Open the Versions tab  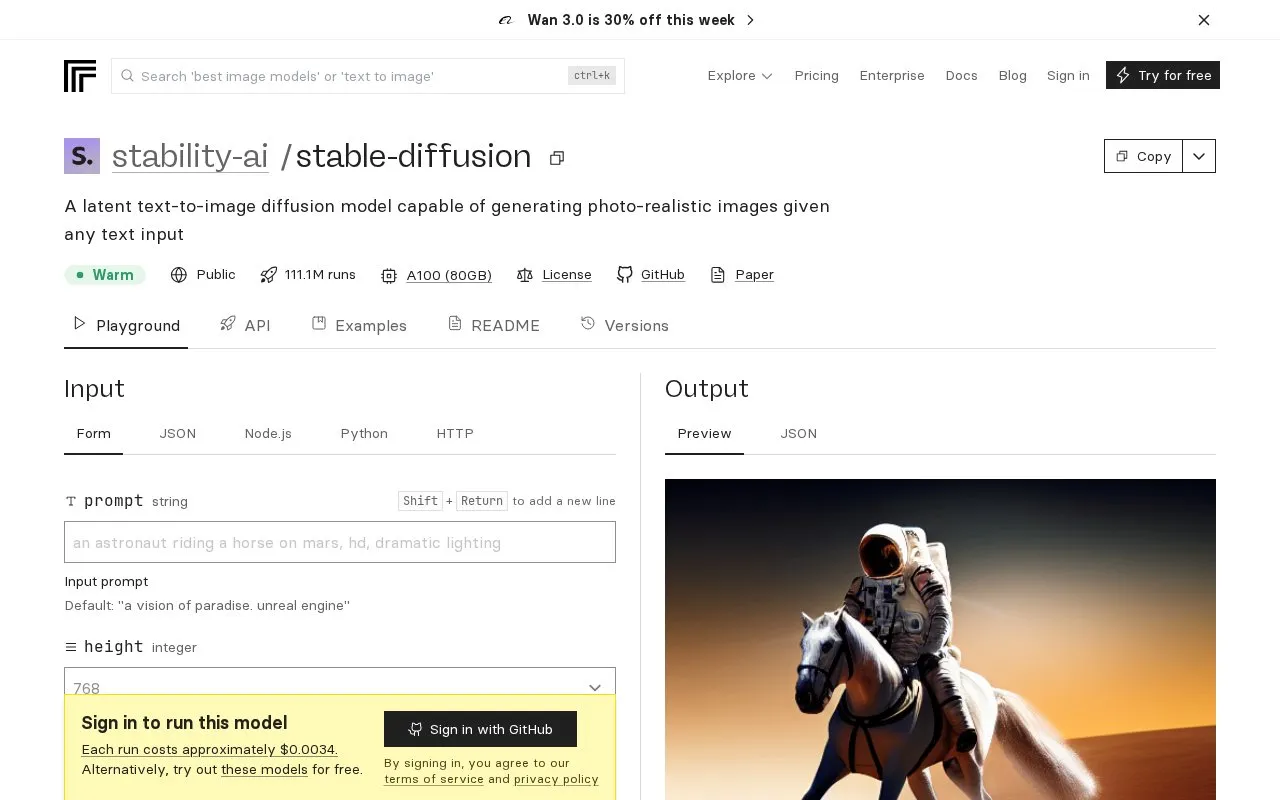624,325
